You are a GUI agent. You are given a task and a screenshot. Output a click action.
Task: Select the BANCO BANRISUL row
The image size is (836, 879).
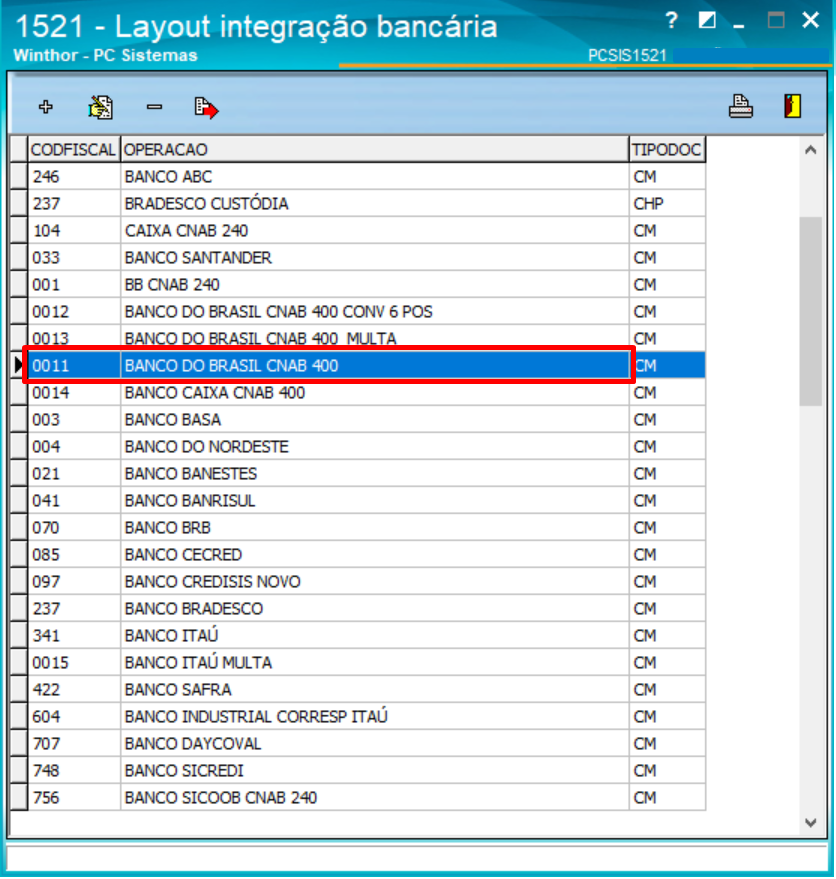367,500
